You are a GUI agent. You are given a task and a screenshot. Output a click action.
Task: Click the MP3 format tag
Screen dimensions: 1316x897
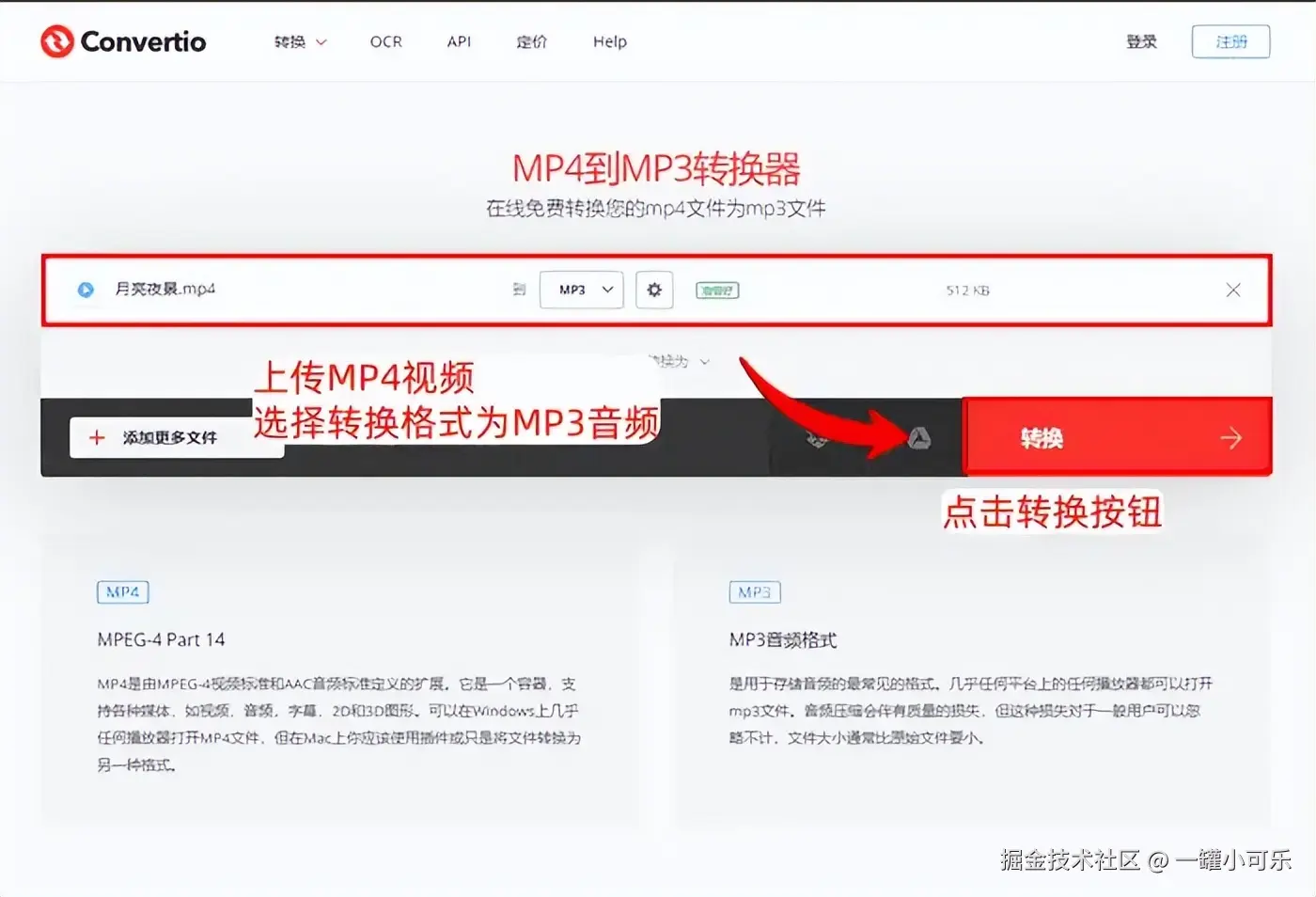(755, 592)
